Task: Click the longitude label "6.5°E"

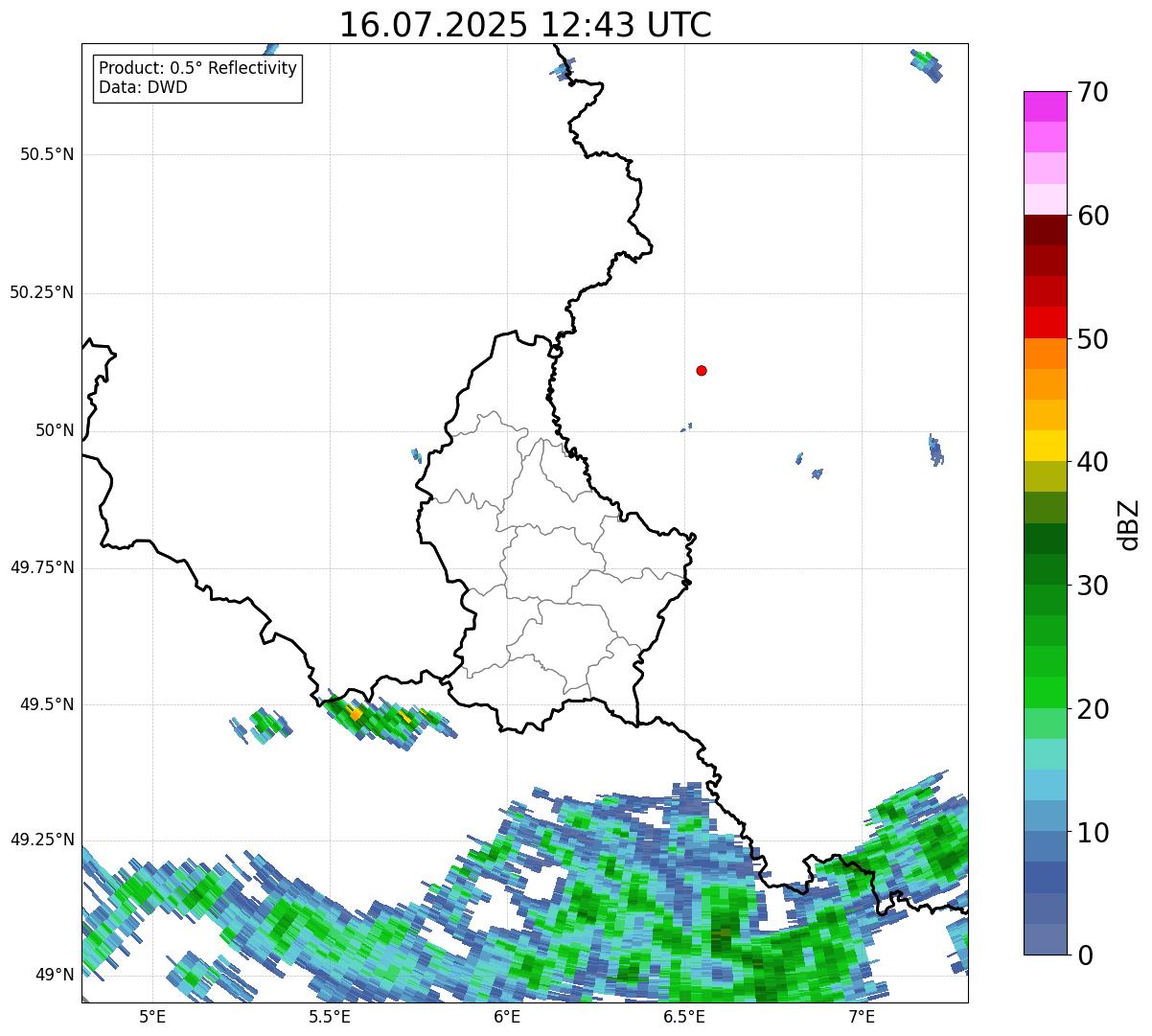Action: [x=684, y=1017]
